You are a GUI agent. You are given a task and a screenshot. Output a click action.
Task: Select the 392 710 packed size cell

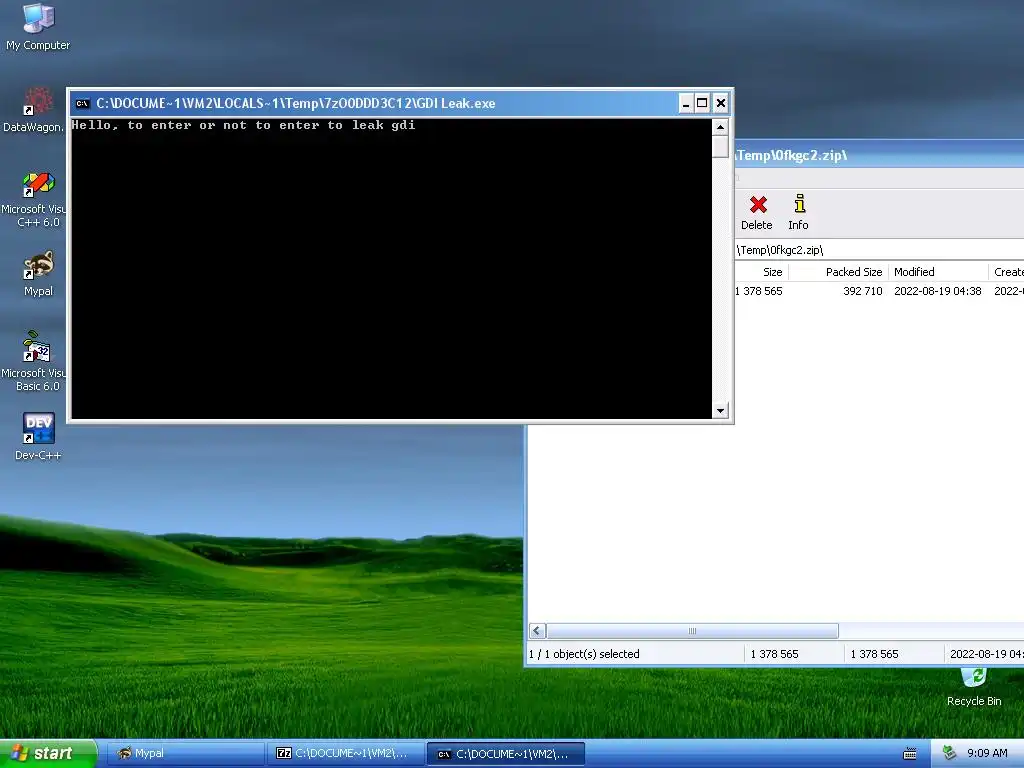pyautogui.click(x=863, y=291)
